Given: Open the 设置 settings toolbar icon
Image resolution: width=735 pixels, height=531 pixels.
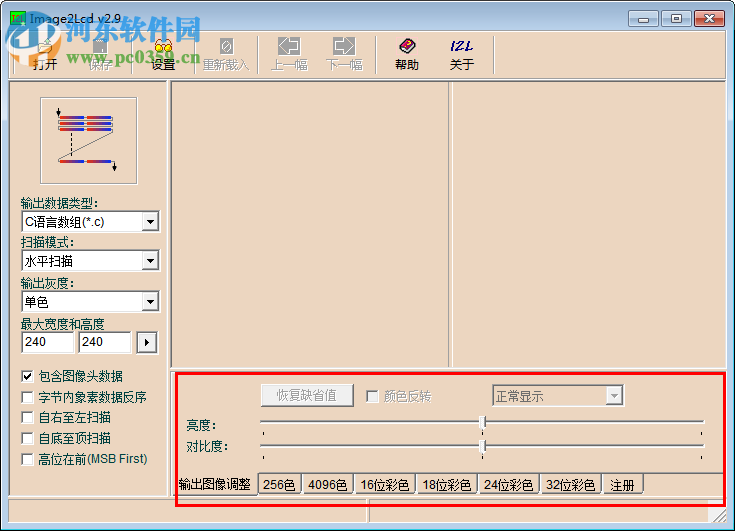Looking at the screenshot, I should pos(163,54).
